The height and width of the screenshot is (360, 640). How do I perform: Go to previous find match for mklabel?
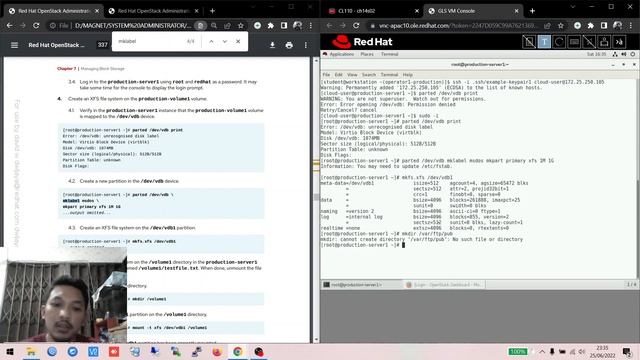pyautogui.click(x=211, y=41)
